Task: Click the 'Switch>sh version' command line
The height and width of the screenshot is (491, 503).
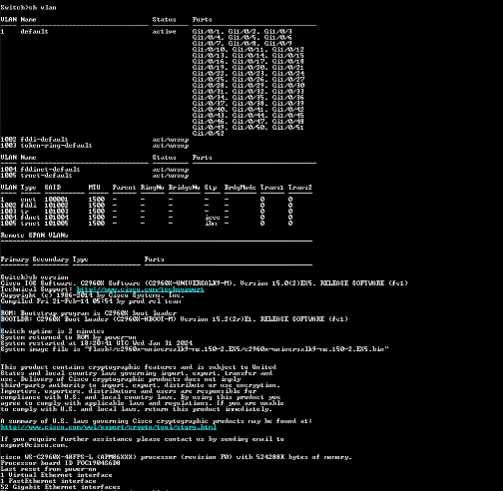Action: click(34, 277)
